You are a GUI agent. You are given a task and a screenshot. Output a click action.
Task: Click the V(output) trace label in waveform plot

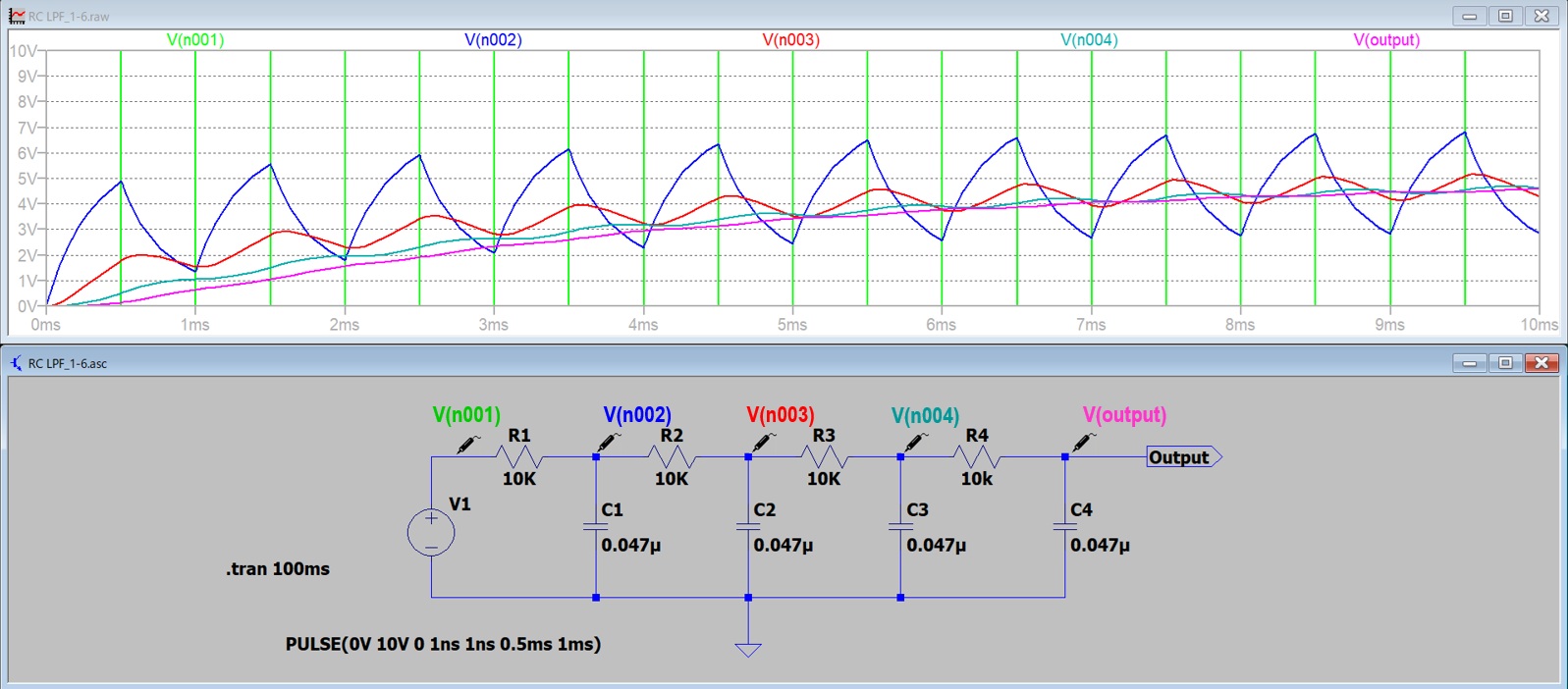(x=1386, y=40)
